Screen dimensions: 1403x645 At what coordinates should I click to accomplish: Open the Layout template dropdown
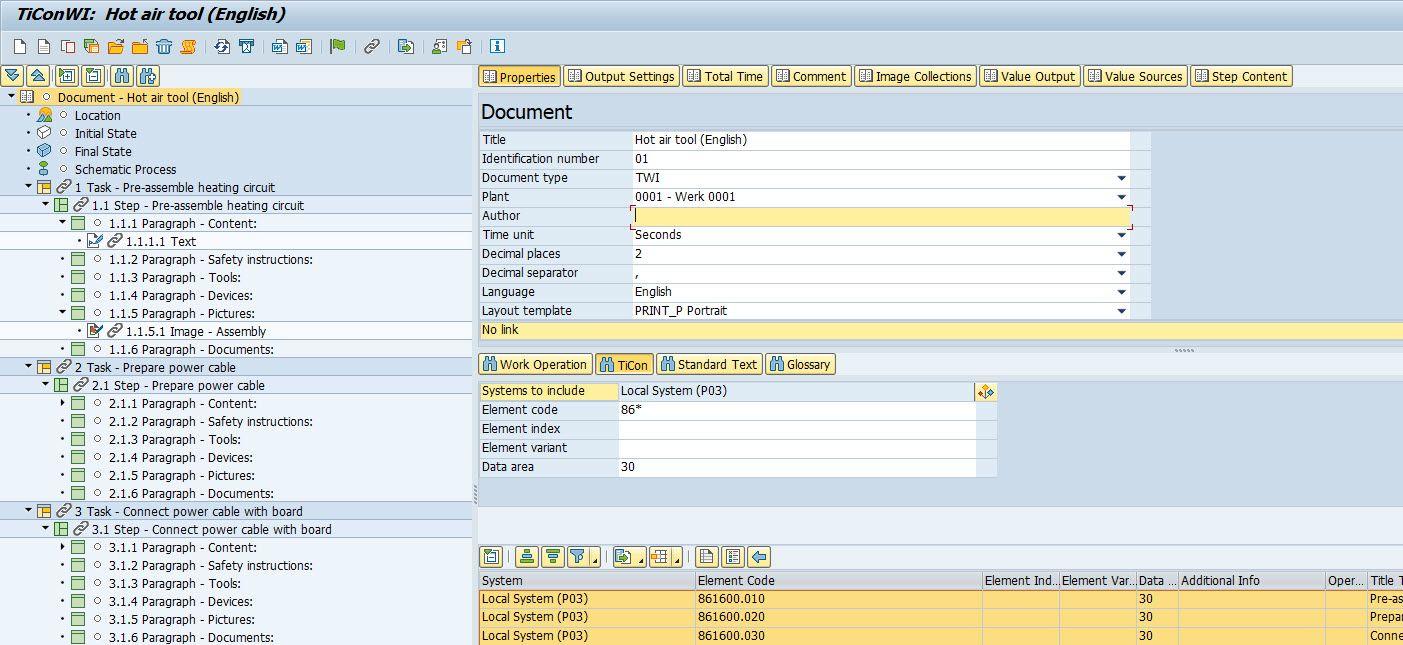[x=1121, y=311]
